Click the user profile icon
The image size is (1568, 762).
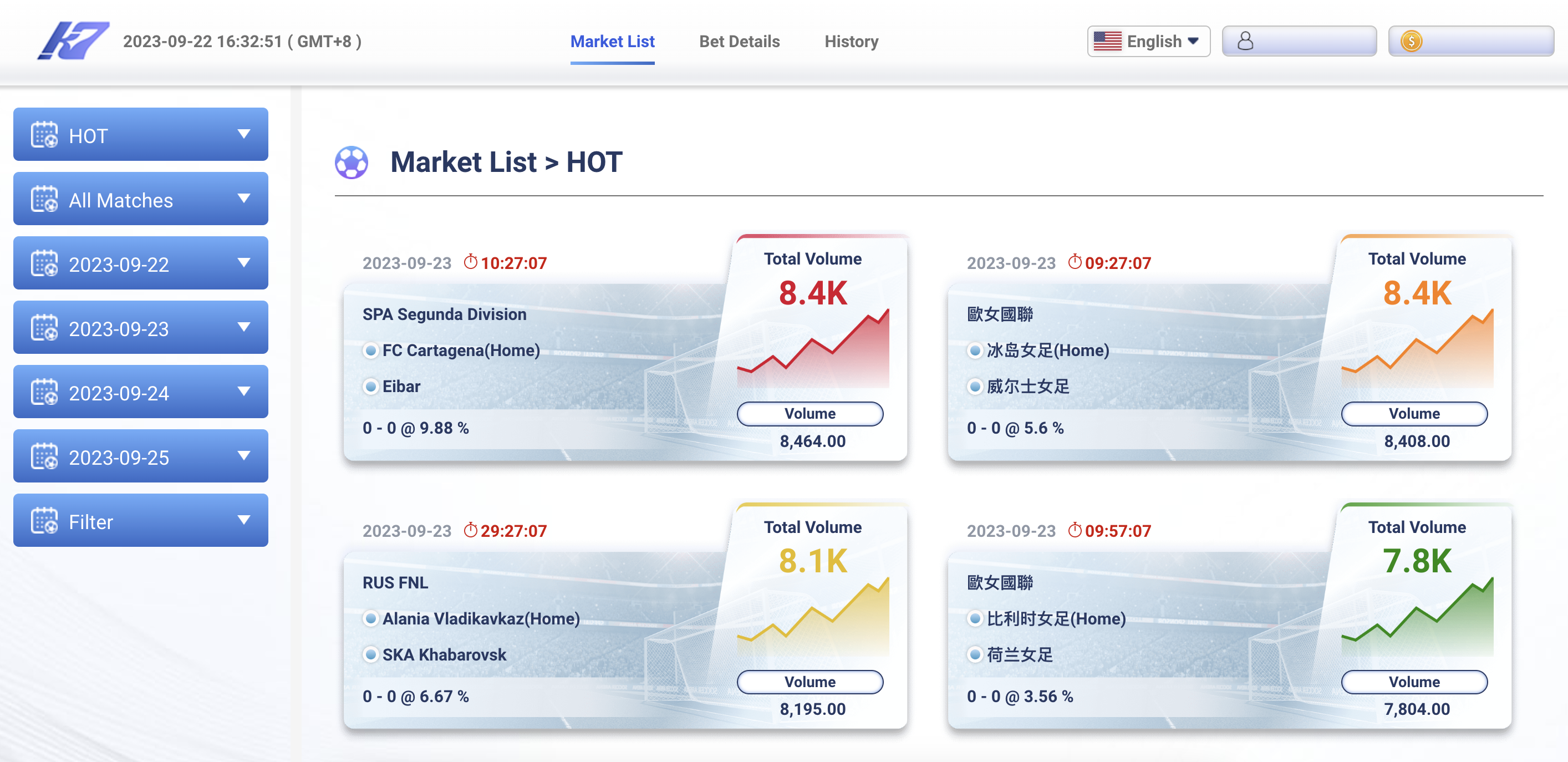(x=1245, y=42)
